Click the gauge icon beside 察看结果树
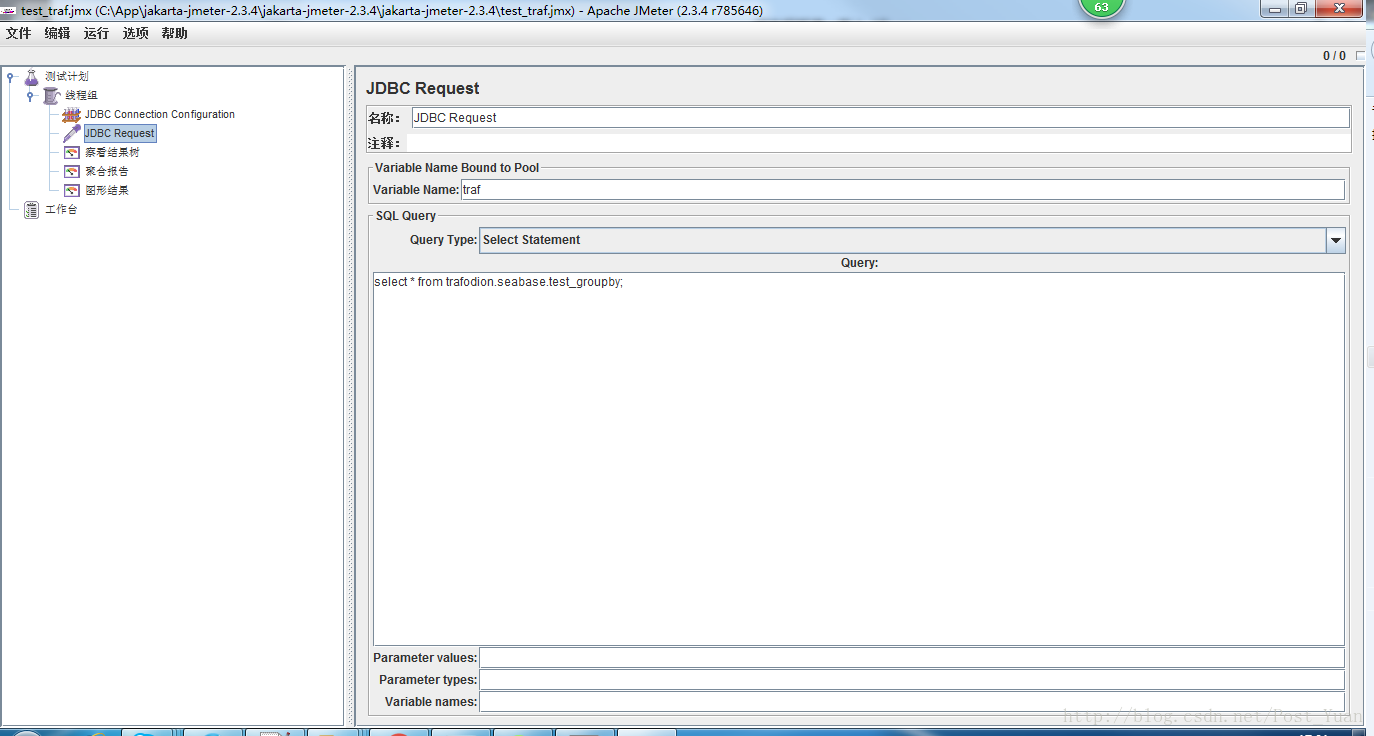The height and width of the screenshot is (736, 1374). coord(71,152)
